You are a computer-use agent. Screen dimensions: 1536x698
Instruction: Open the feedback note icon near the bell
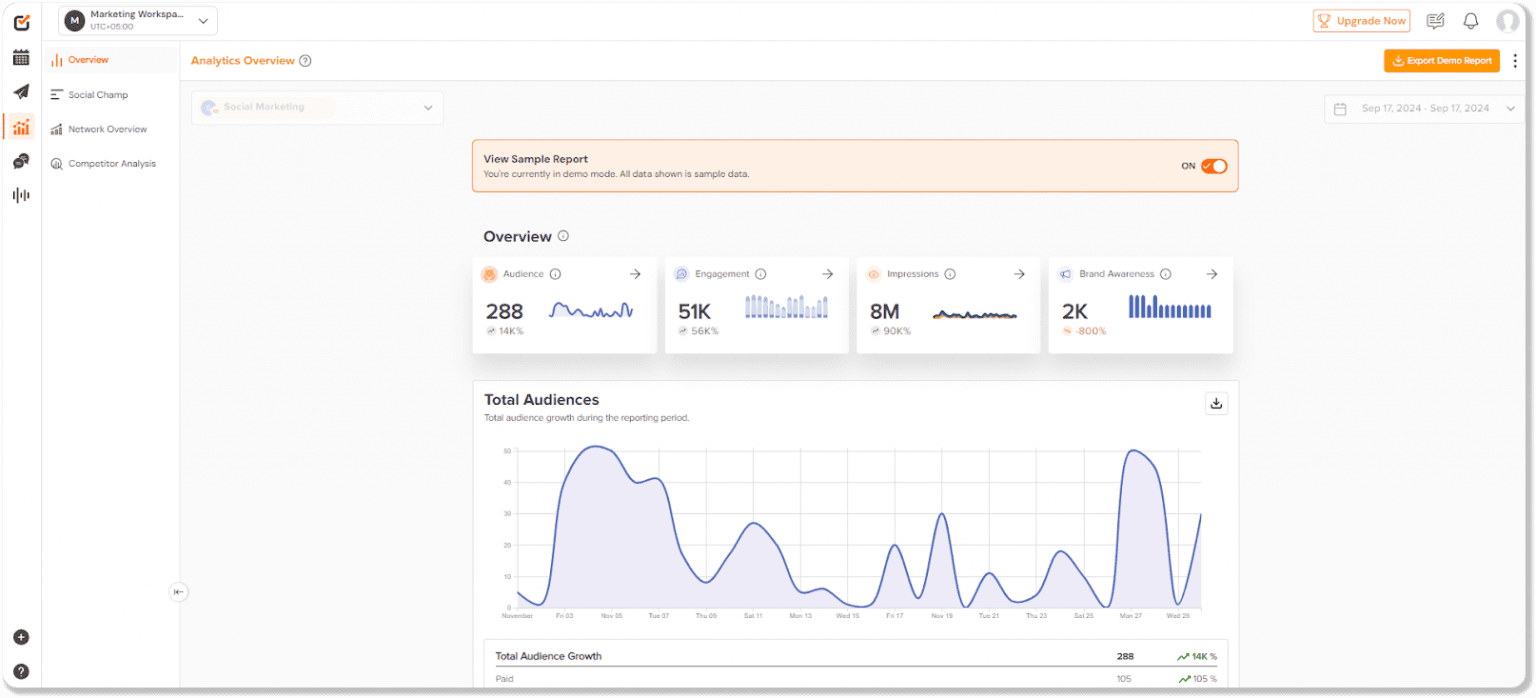point(1435,20)
